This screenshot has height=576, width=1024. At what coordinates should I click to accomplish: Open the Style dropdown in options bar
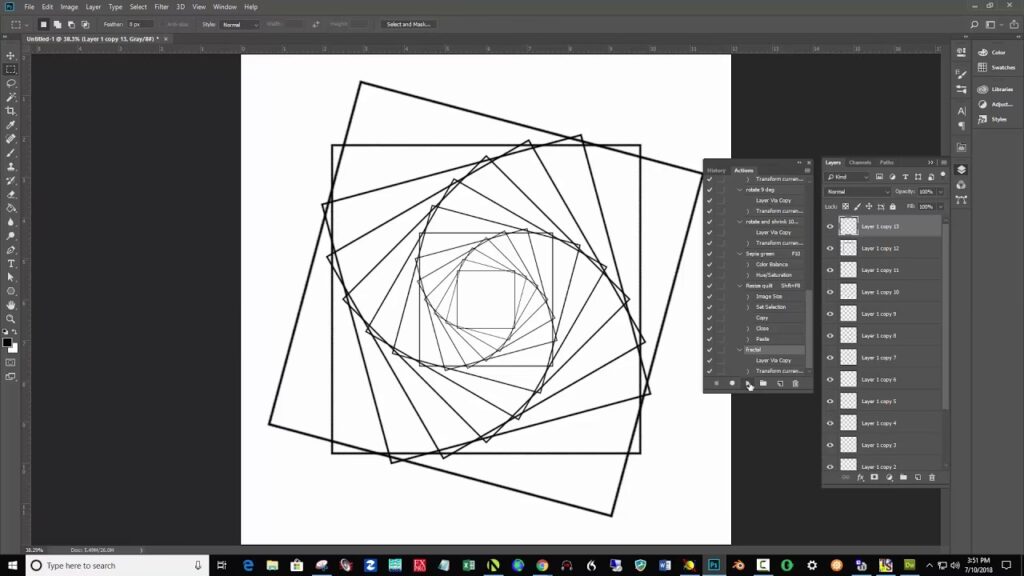click(x=239, y=24)
